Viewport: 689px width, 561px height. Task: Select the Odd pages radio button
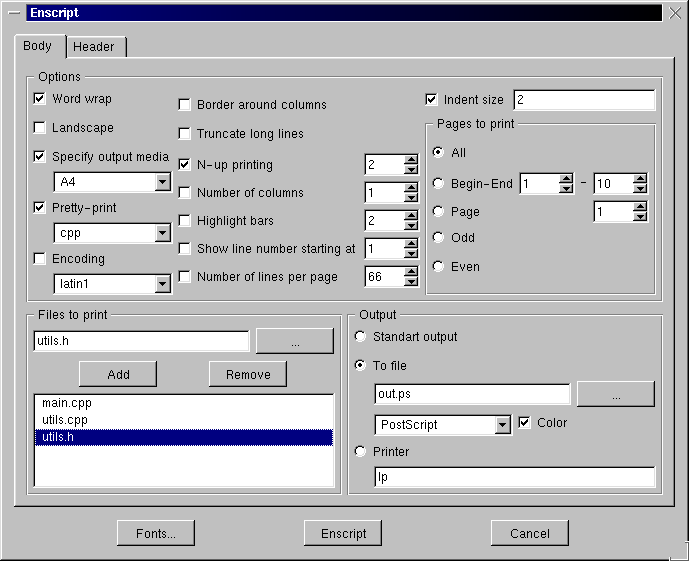(x=438, y=238)
